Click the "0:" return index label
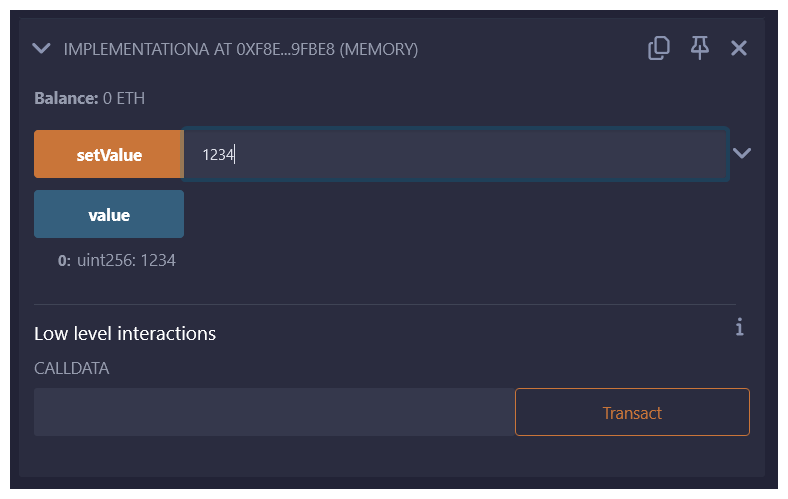The image size is (788, 499). (65, 260)
